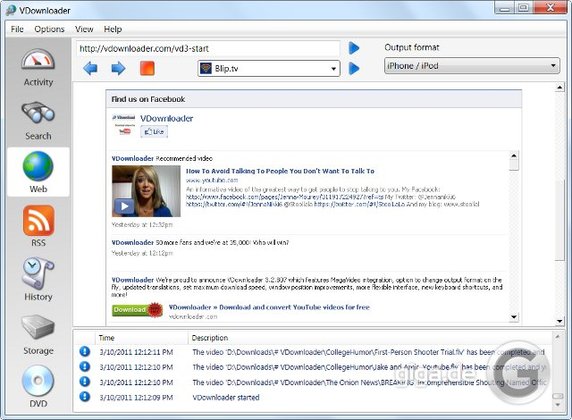
Task: Click browser page scrollbar down arrow
Action: coord(560,321)
